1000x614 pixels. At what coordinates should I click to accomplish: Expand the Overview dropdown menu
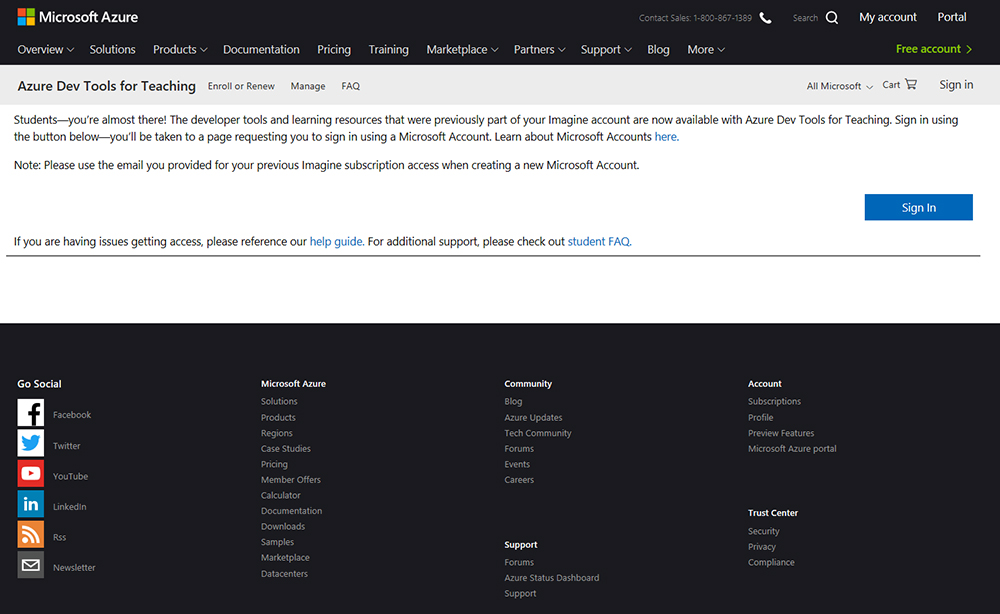[45, 50]
